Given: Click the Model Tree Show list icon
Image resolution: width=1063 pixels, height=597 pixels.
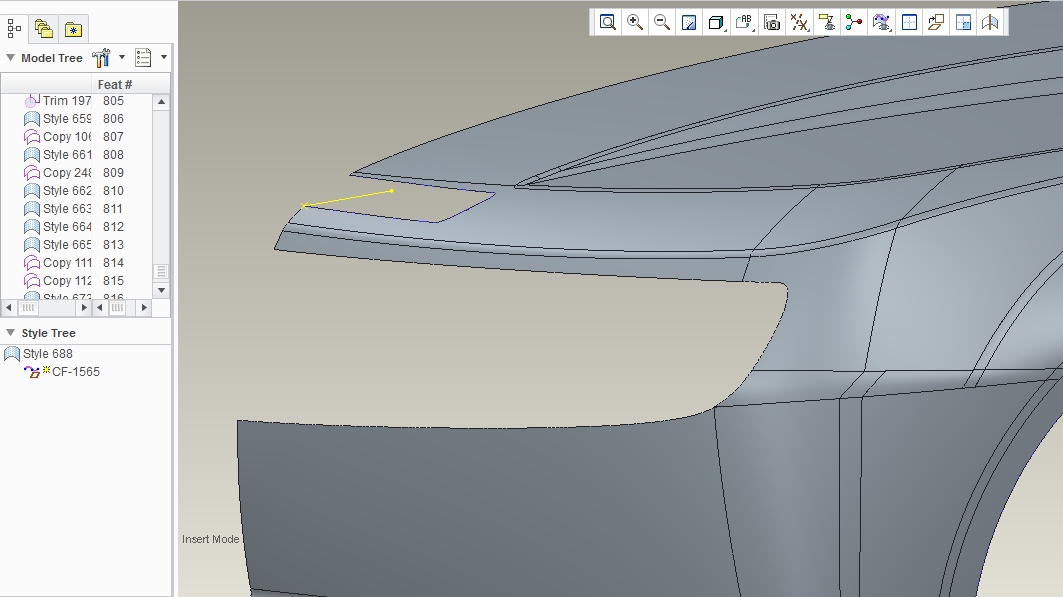Looking at the screenshot, I should (143, 58).
